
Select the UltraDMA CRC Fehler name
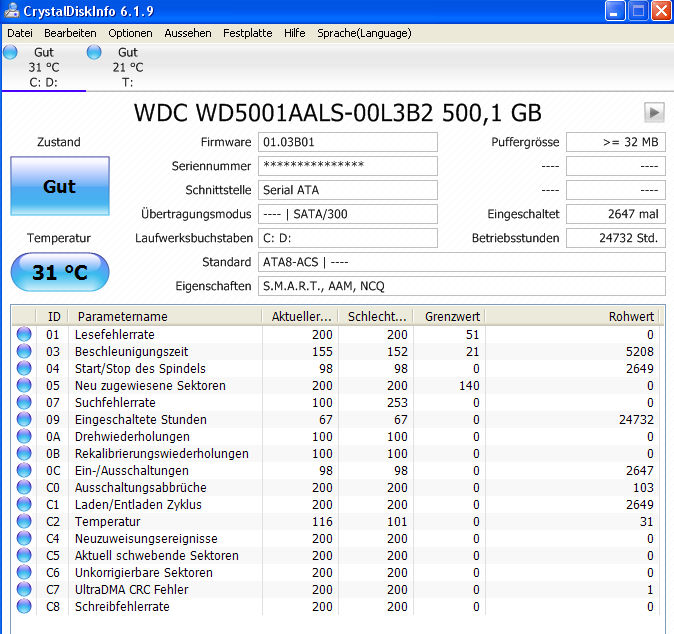point(131,589)
